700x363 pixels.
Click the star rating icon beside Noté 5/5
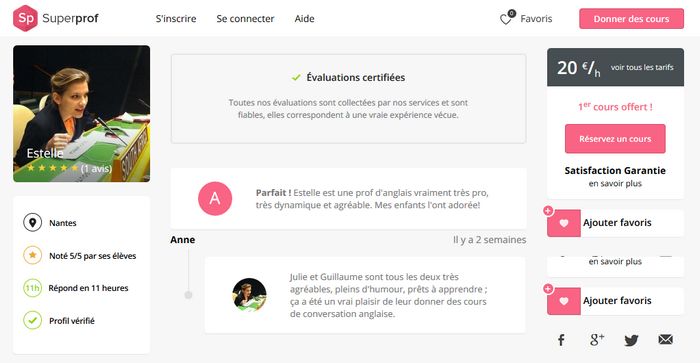click(33, 255)
